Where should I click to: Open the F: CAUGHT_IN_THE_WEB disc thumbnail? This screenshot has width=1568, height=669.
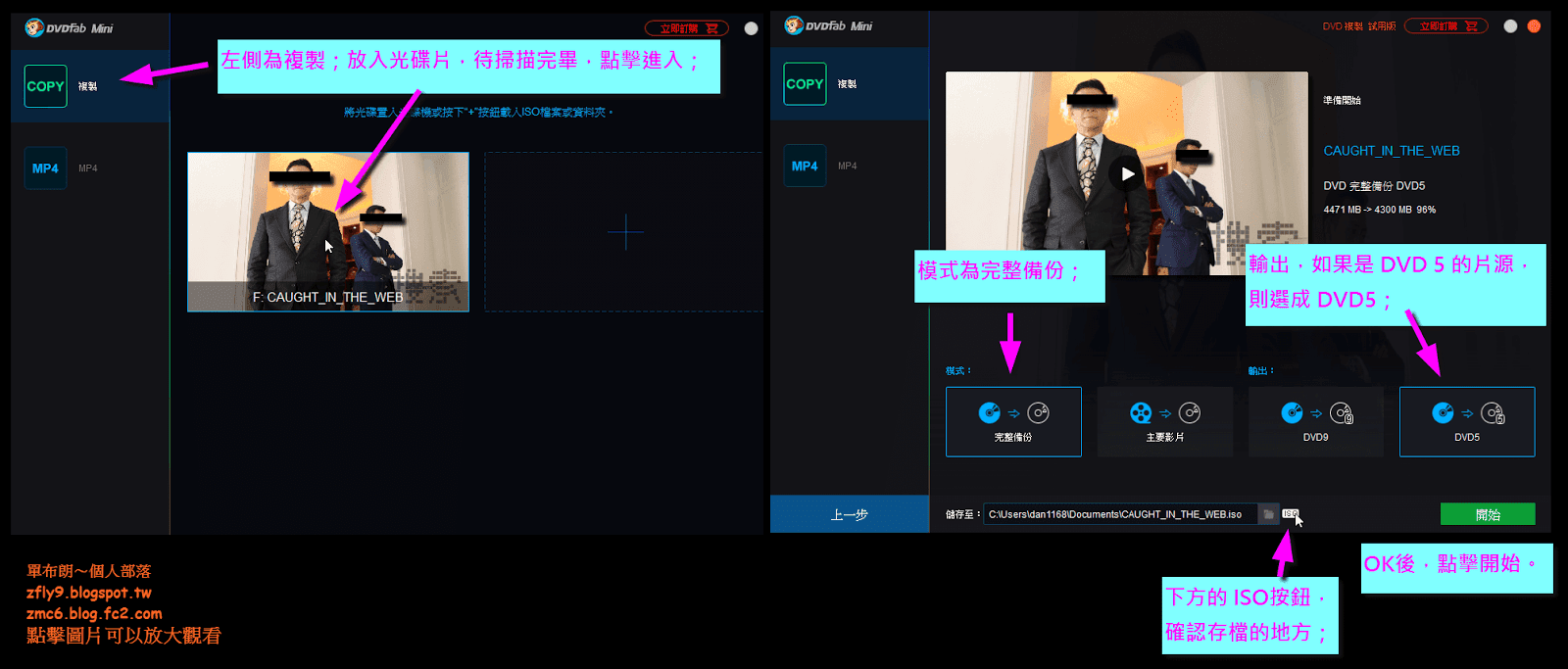coord(328,232)
